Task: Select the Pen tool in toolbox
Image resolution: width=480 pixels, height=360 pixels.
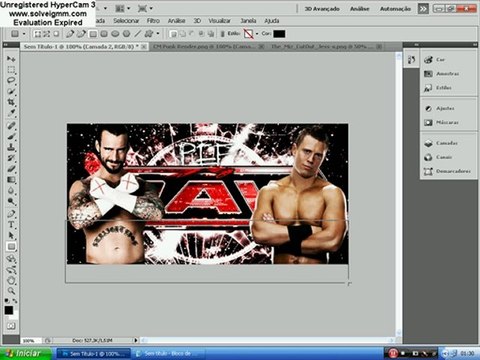Action: tap(11, 214)
